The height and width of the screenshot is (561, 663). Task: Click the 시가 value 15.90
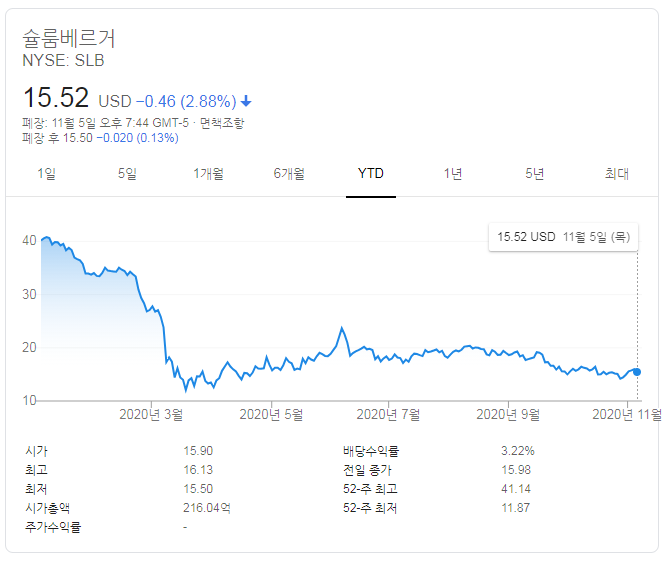(x=198, y=451)
